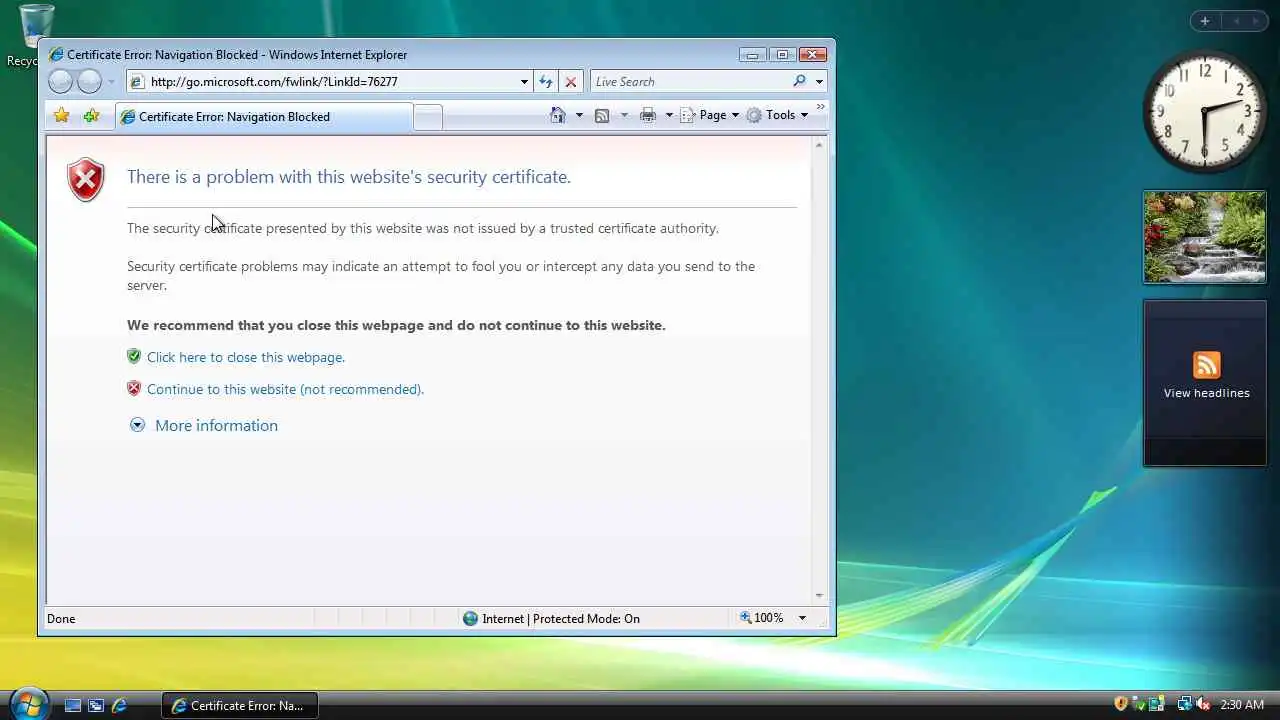This screenshot has height=720, width=1280.
Task: Click the Print toolbar icon
Action: pyautogui.click(x=648, y=115)
